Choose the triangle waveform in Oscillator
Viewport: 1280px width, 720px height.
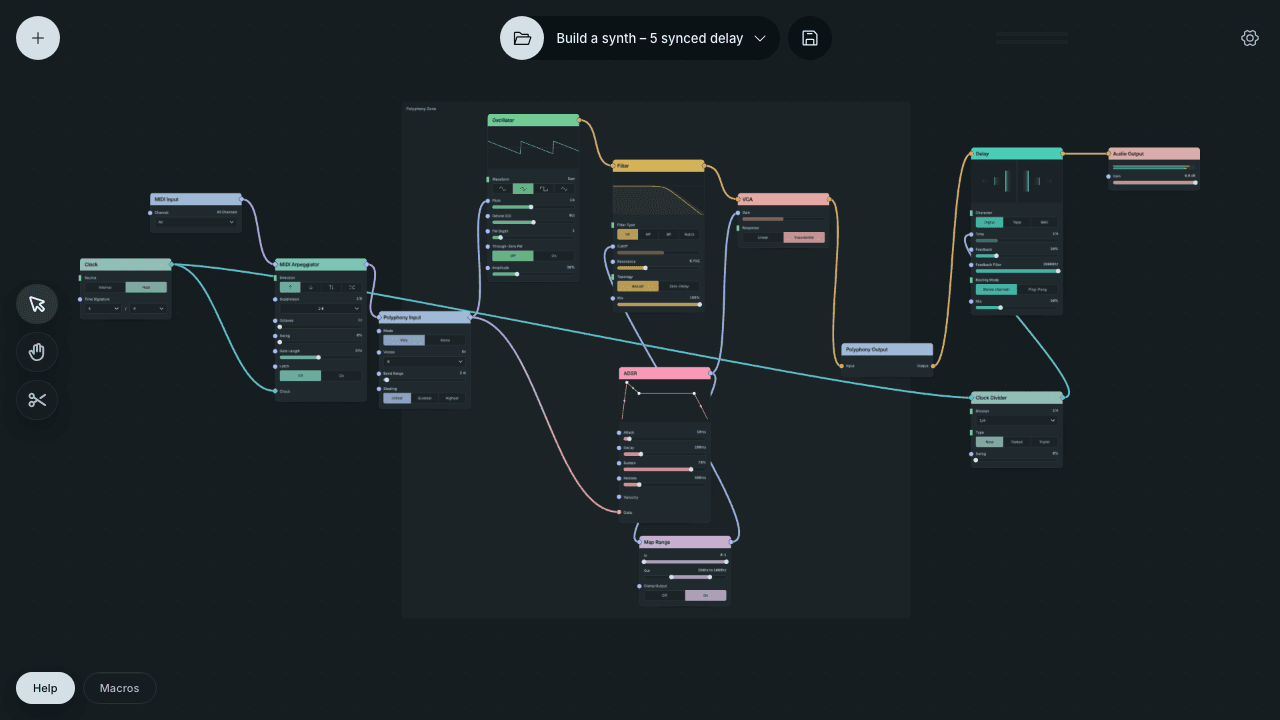(565, 188)
